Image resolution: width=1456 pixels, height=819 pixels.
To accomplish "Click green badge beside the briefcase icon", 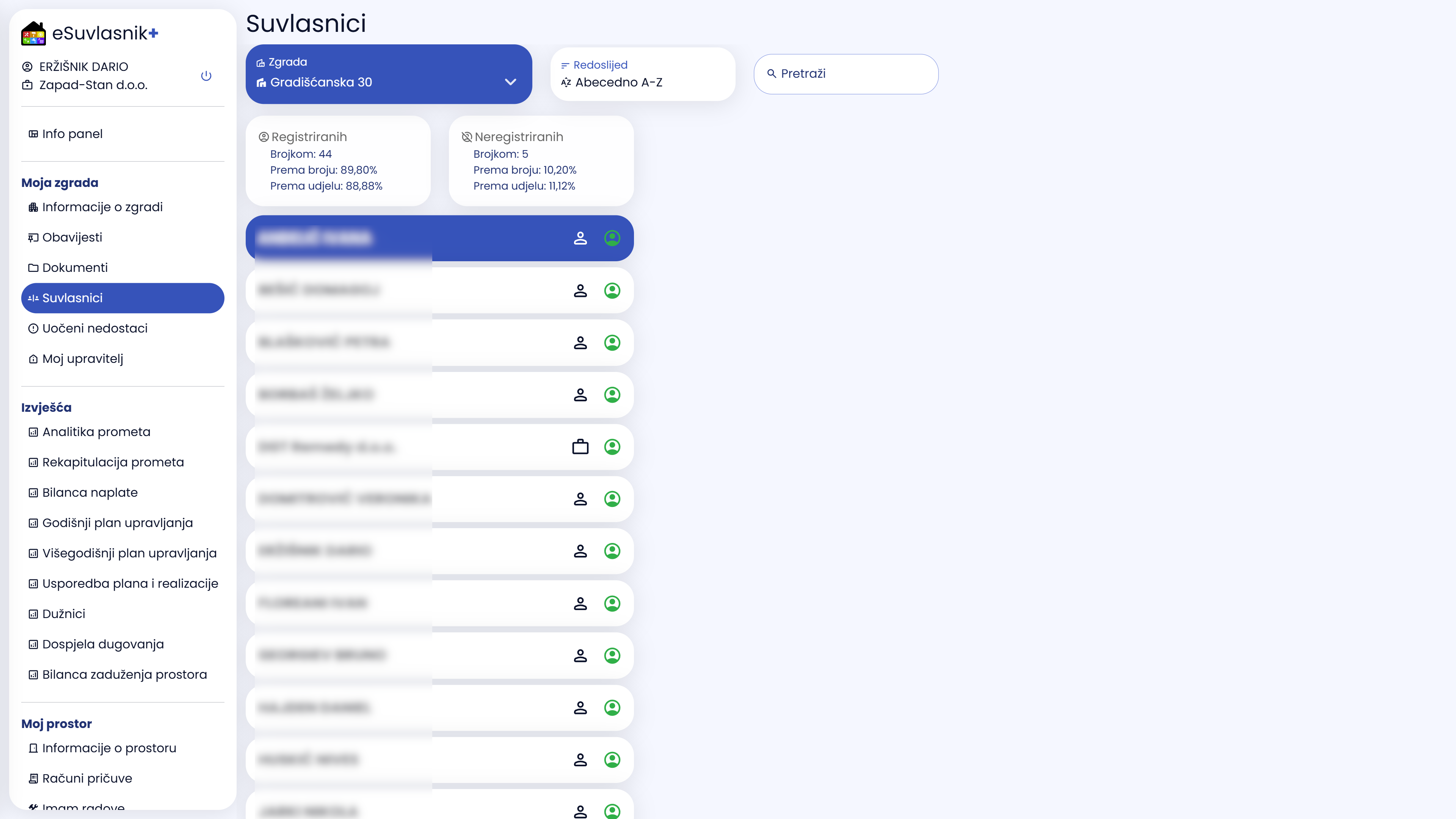I will [612, 447].
